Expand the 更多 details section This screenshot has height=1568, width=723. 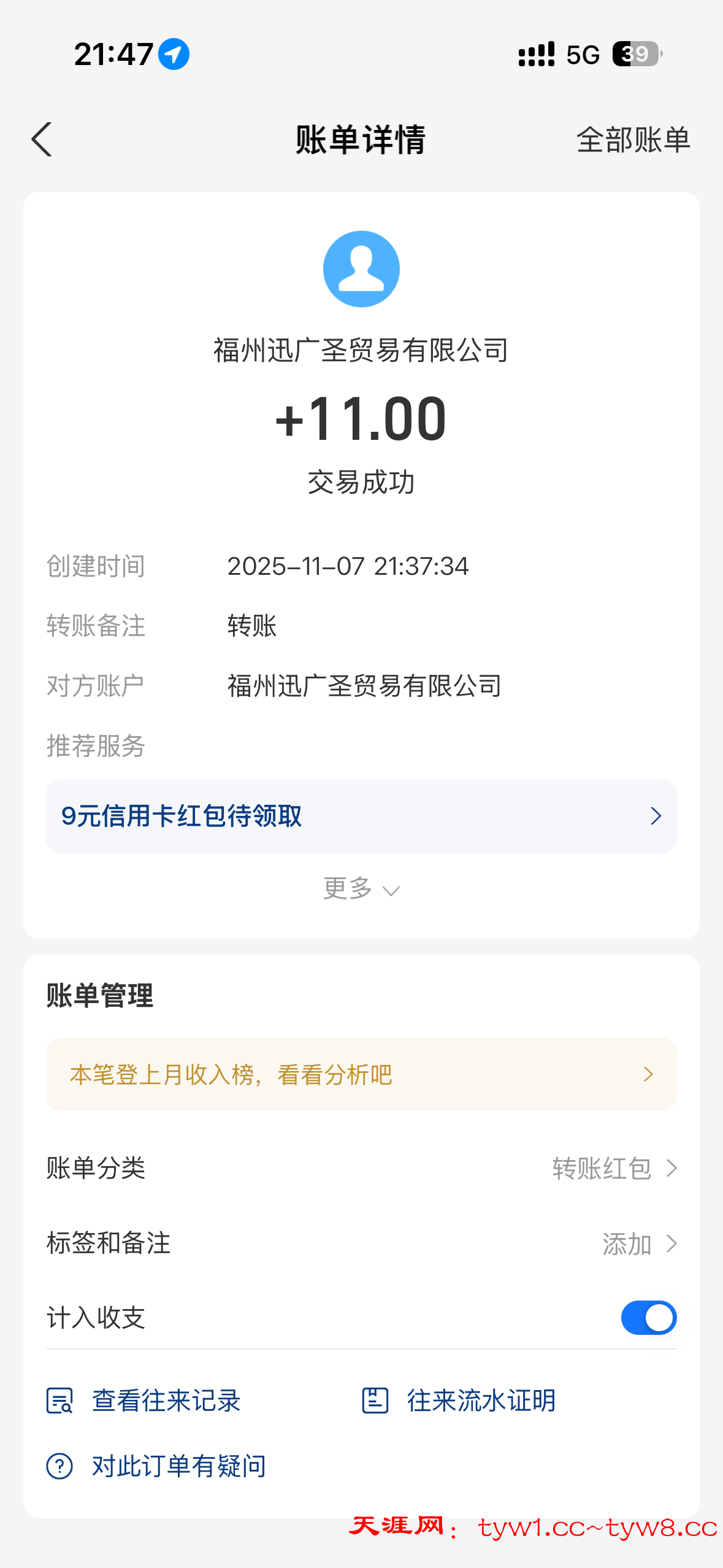(x=361, y=889)
